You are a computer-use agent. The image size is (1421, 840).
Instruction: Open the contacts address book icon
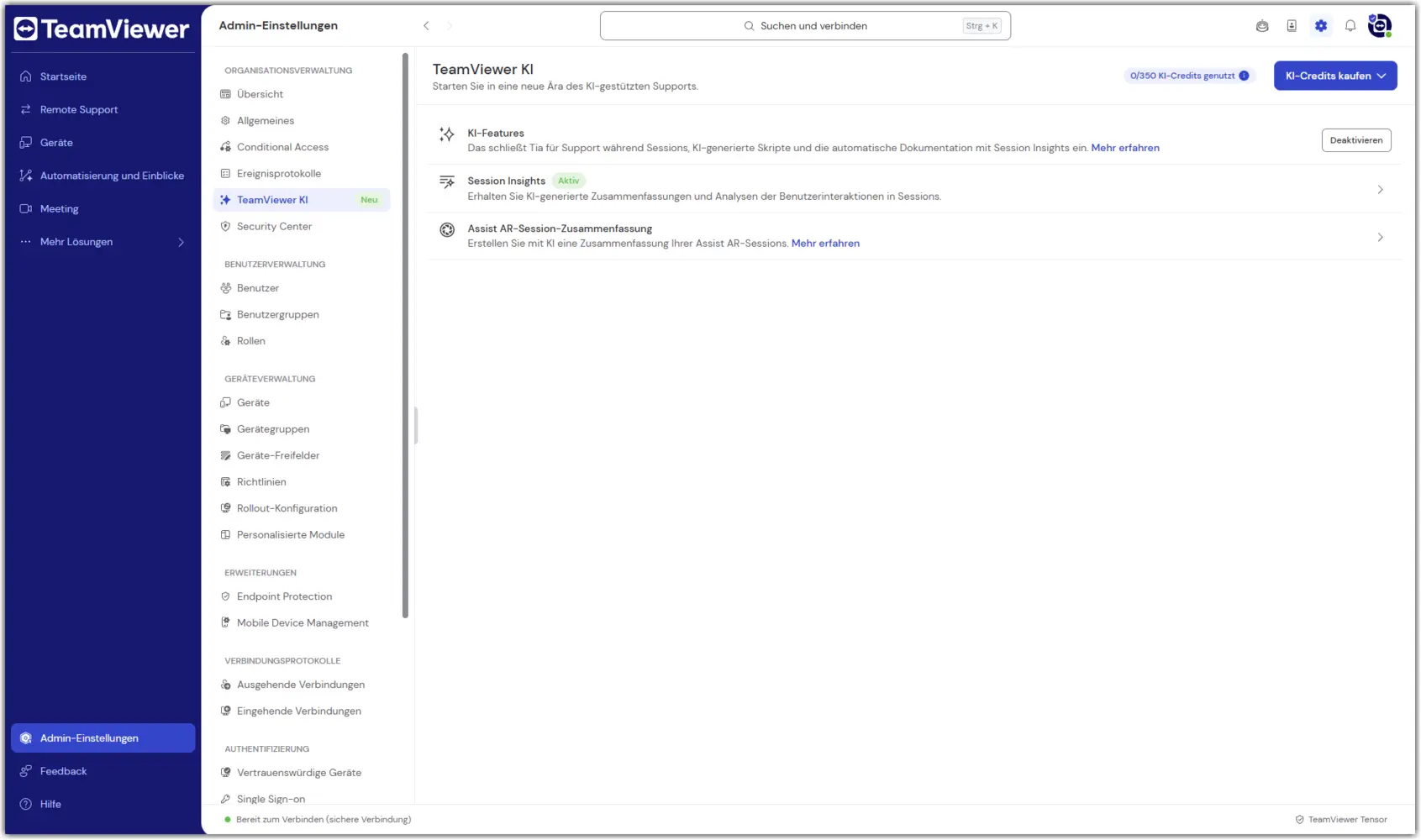(1292, 26)
